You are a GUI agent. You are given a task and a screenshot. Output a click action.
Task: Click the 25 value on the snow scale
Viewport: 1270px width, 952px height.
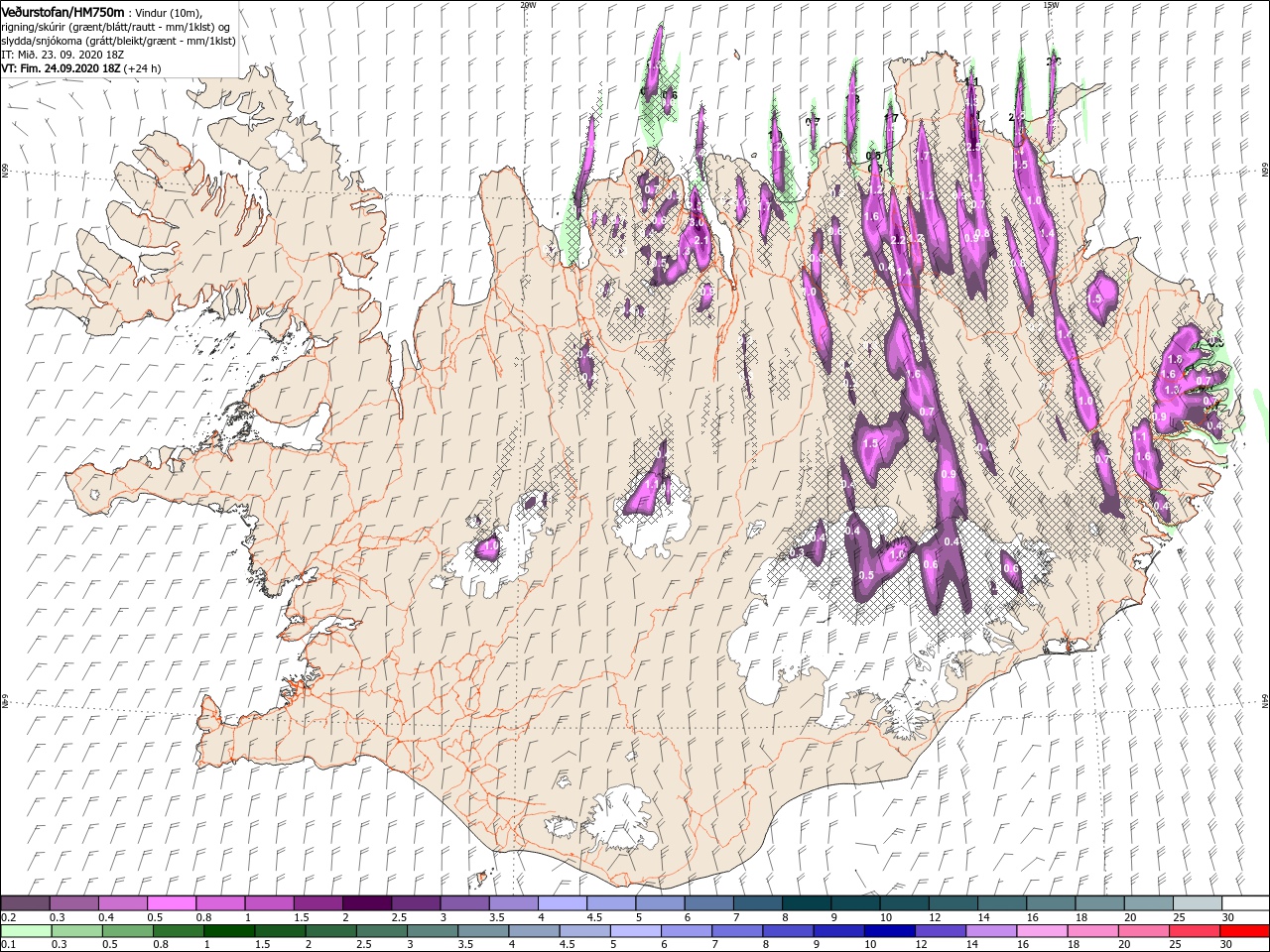tap(1180, 917)
